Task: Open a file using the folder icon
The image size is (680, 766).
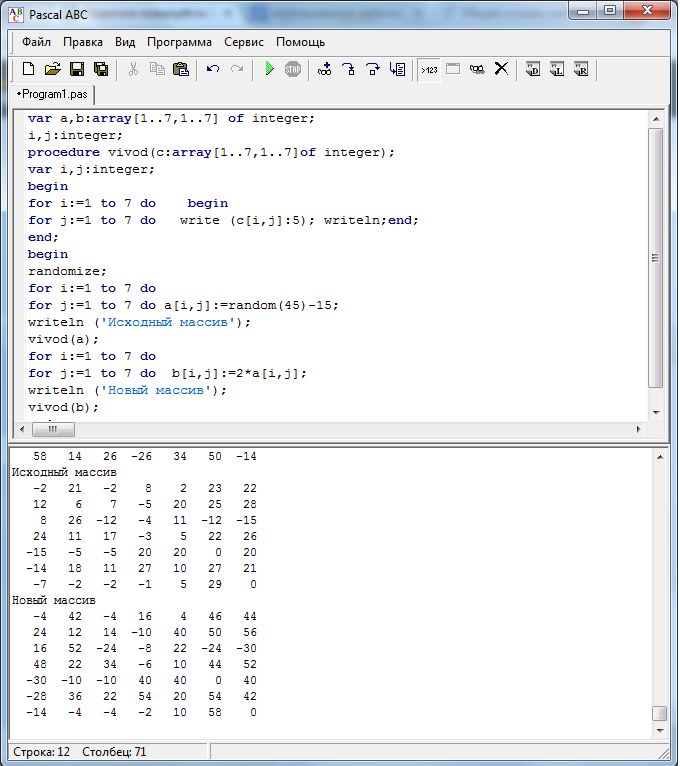Action: (x=52, y=69)
